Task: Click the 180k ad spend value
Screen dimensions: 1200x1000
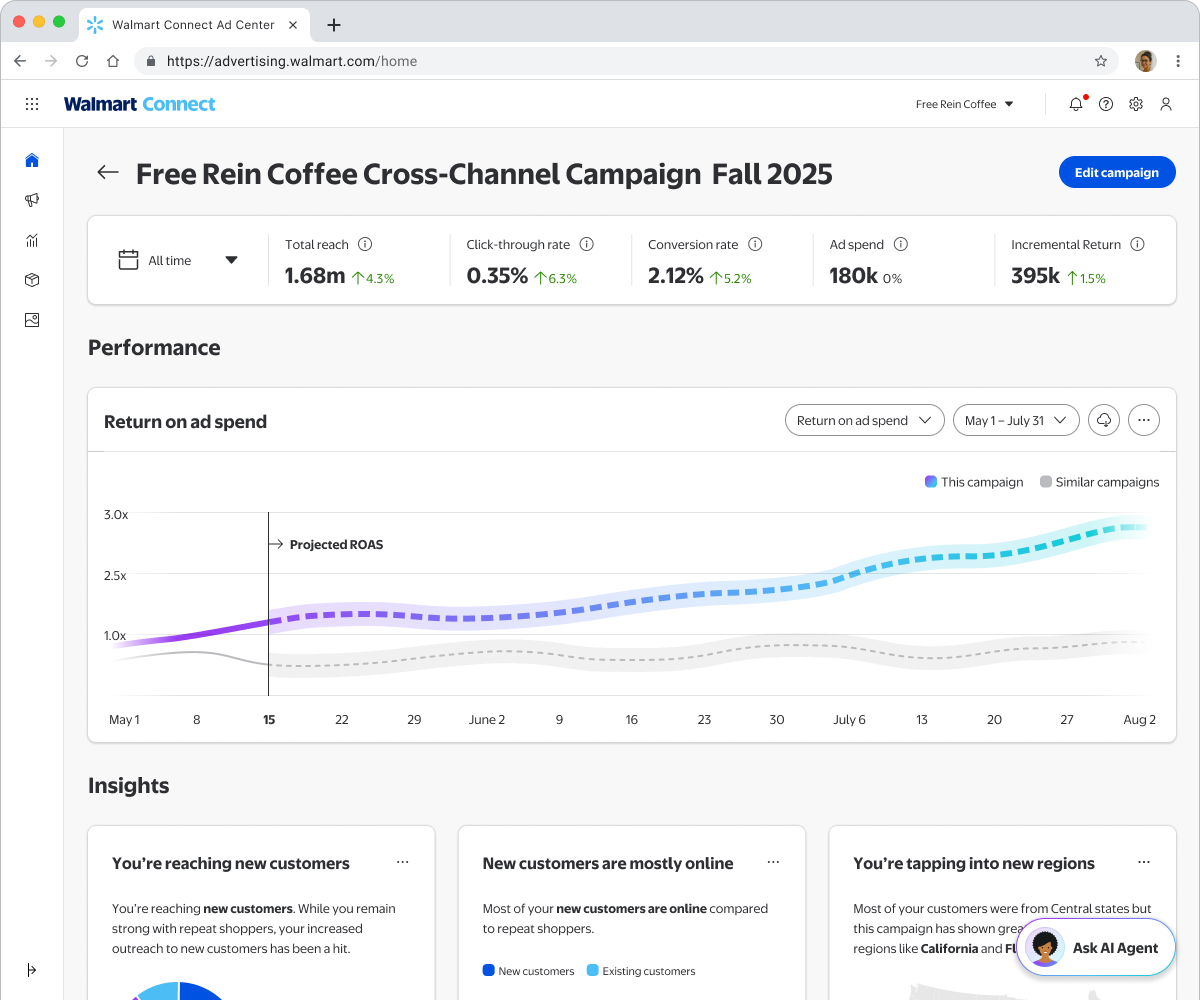Action: coord(854,276)
